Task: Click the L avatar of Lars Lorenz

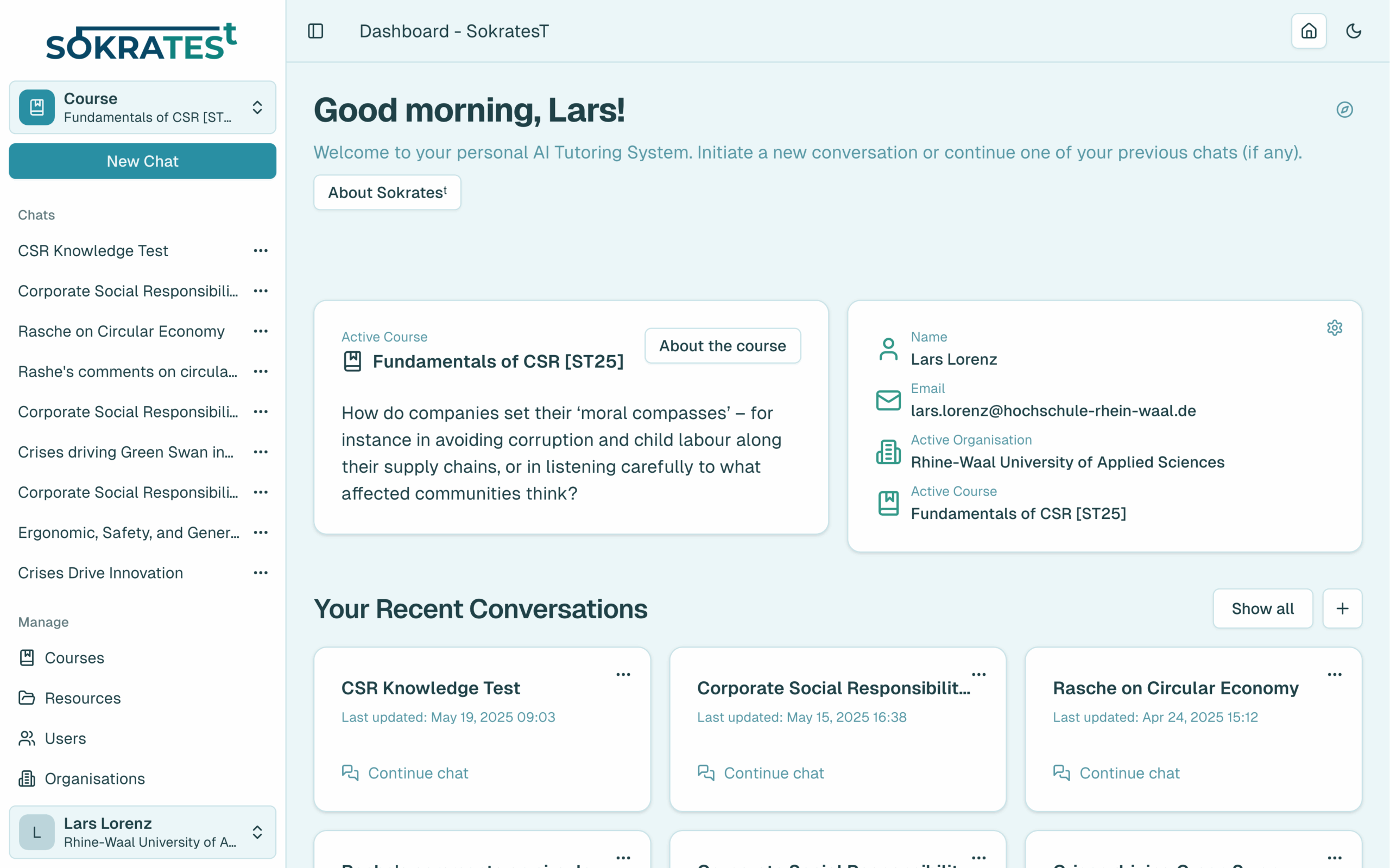Action: [37, 832]
